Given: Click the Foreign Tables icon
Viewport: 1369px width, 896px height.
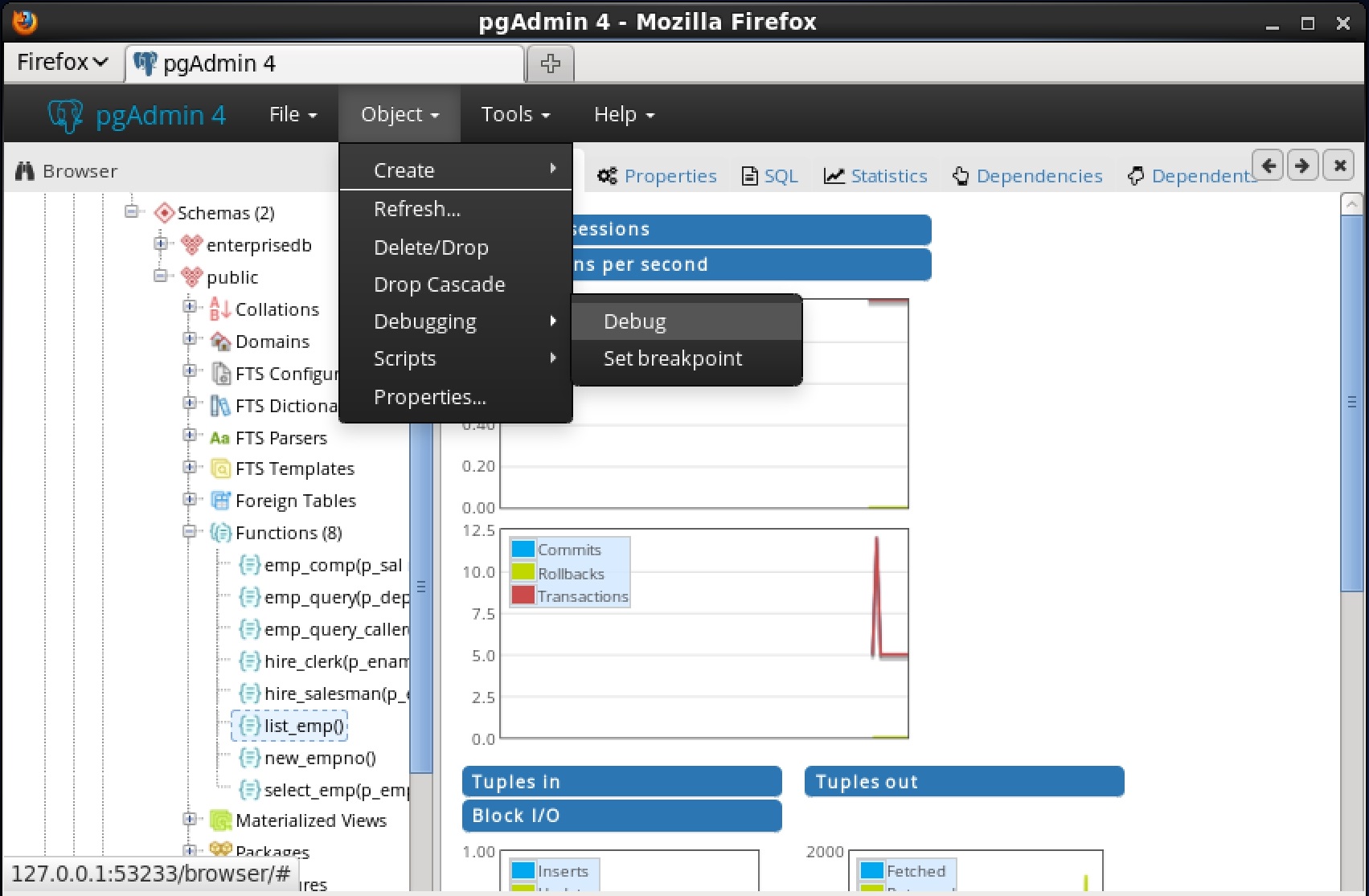Looking at the screenshot, I should coord(220,501).
